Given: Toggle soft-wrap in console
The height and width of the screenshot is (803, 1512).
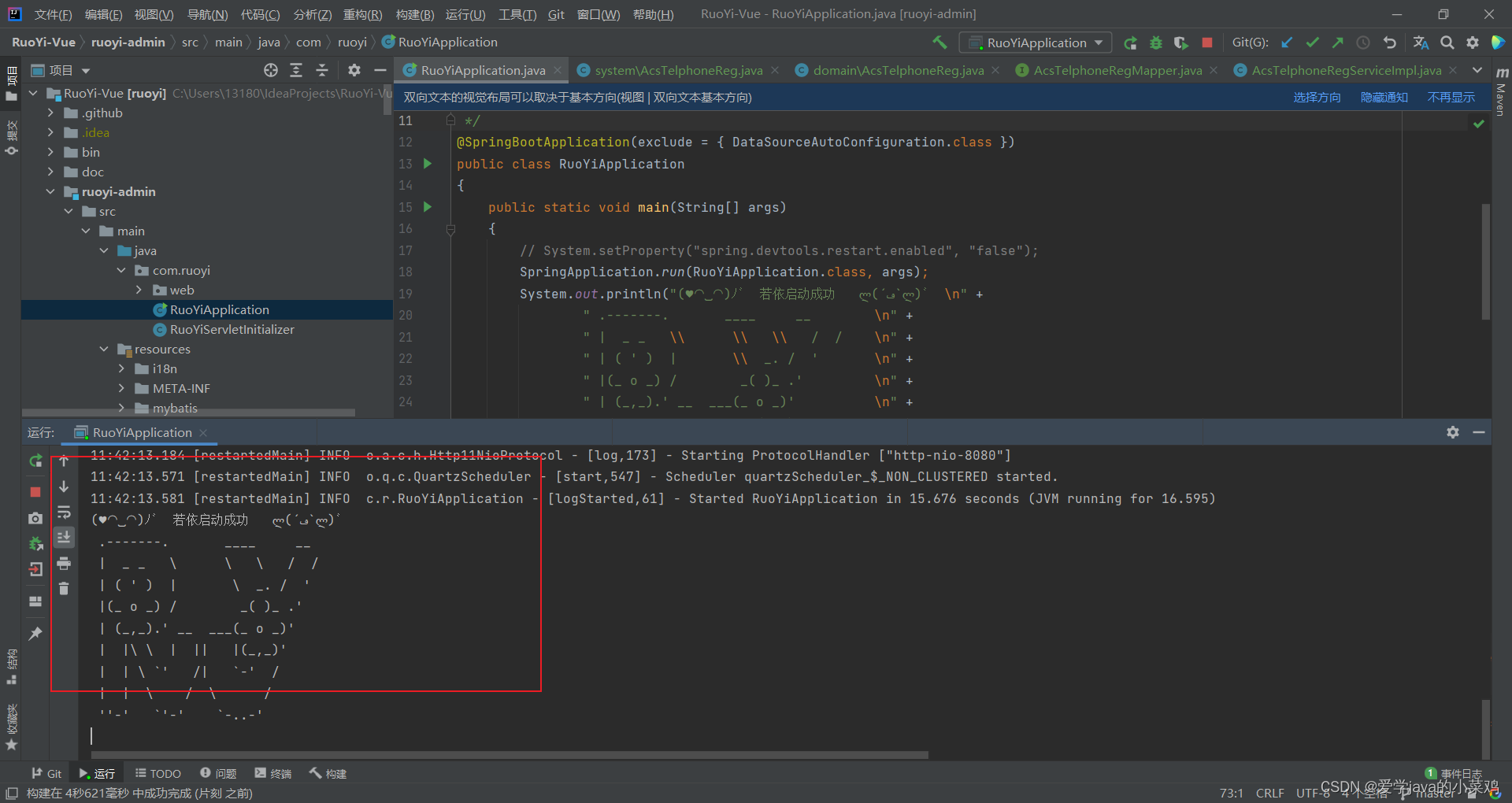Looking at the screenshot, I should click(64, 513).
